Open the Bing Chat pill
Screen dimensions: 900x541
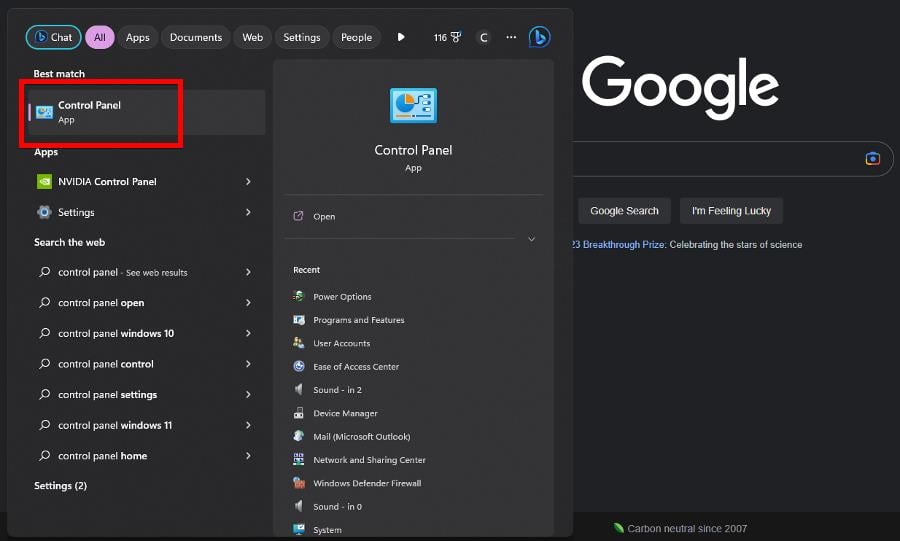click(x=53, y=37)
